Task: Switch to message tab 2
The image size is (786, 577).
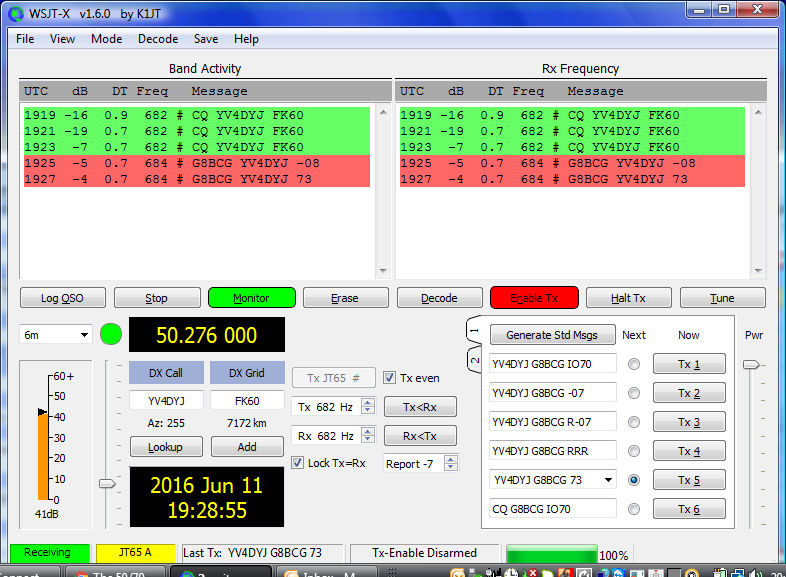Action: (x=474, y=360)
